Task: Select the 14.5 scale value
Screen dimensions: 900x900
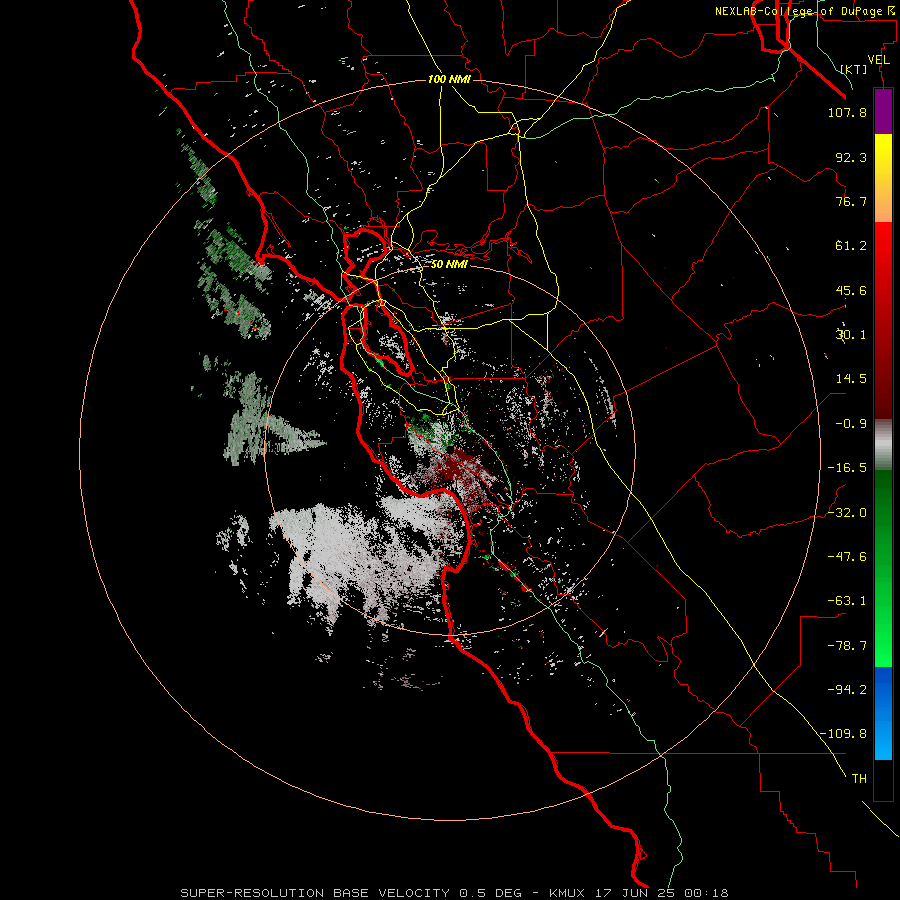Action: 851,379
